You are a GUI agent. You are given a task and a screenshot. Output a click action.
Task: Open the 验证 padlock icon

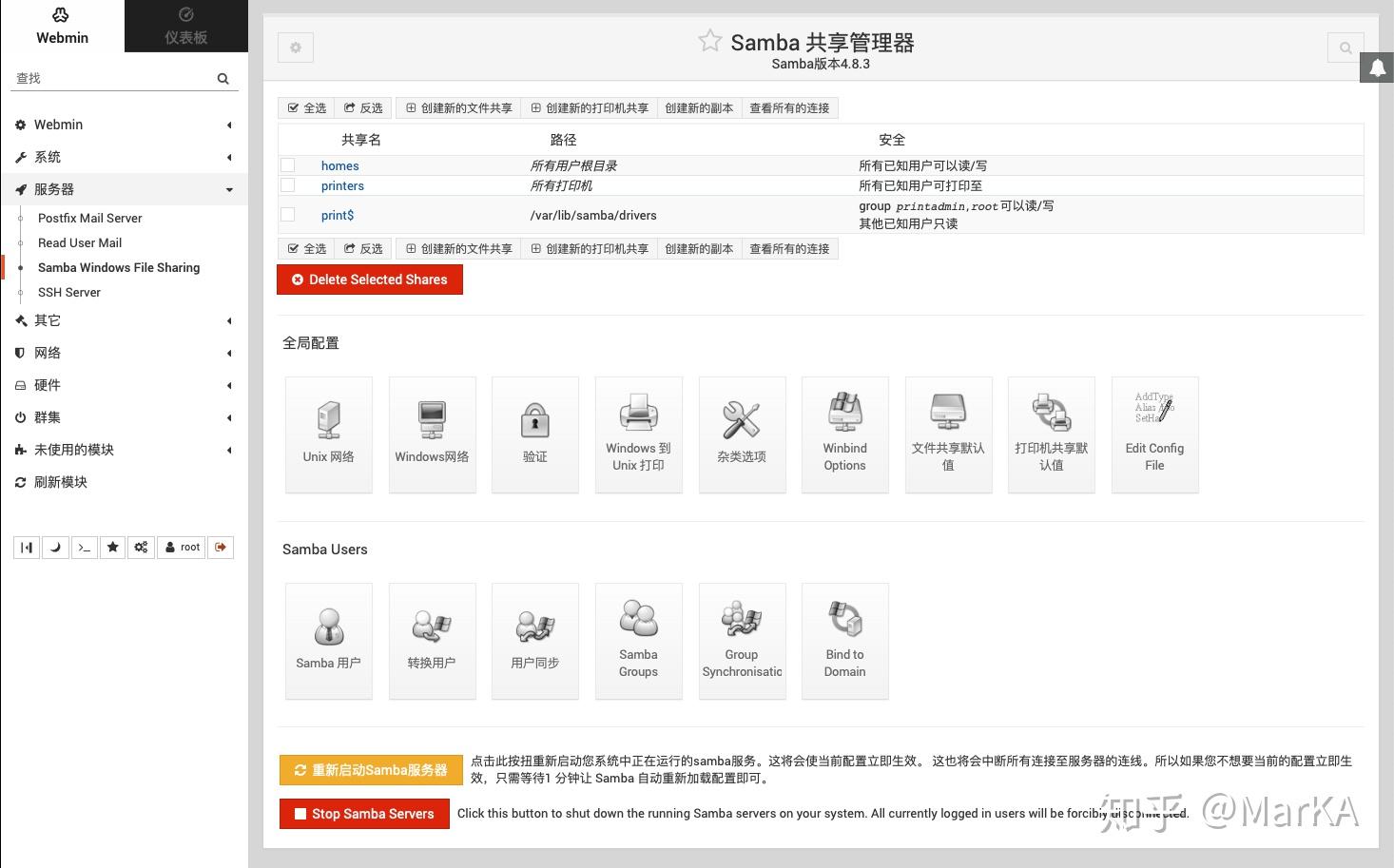click(x=535, y=434)
